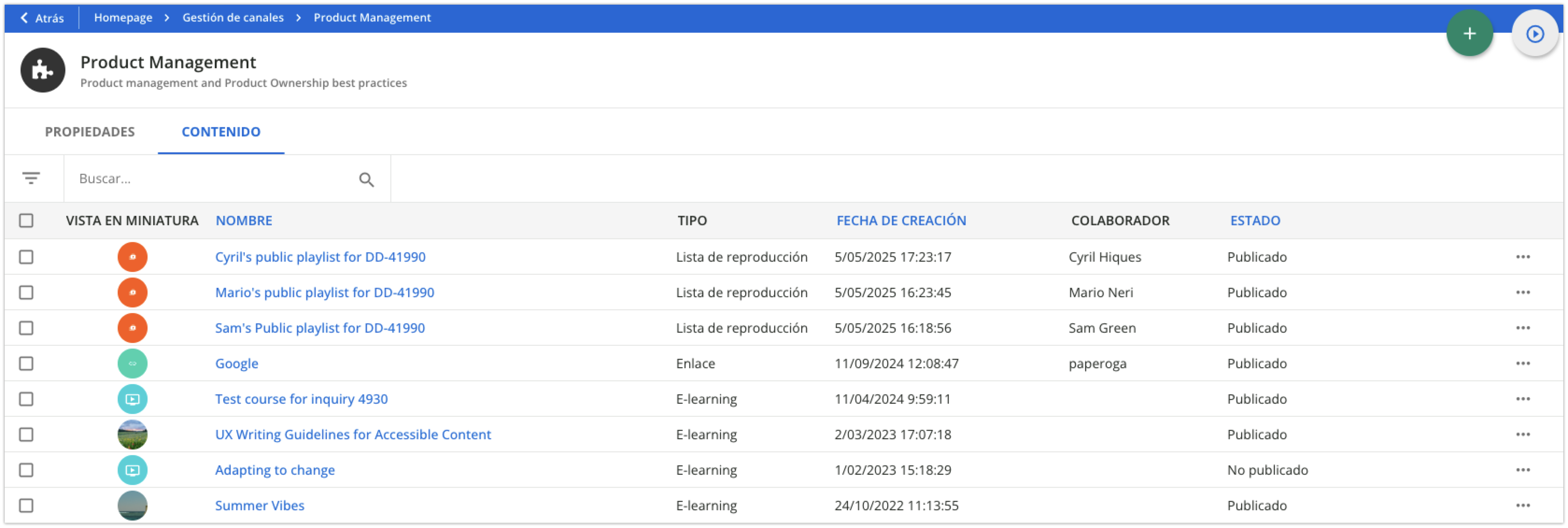The image size is (1568, 528).
Task: Open three-dot menu for Summer Vibes
Action: tap(1522, 506)
